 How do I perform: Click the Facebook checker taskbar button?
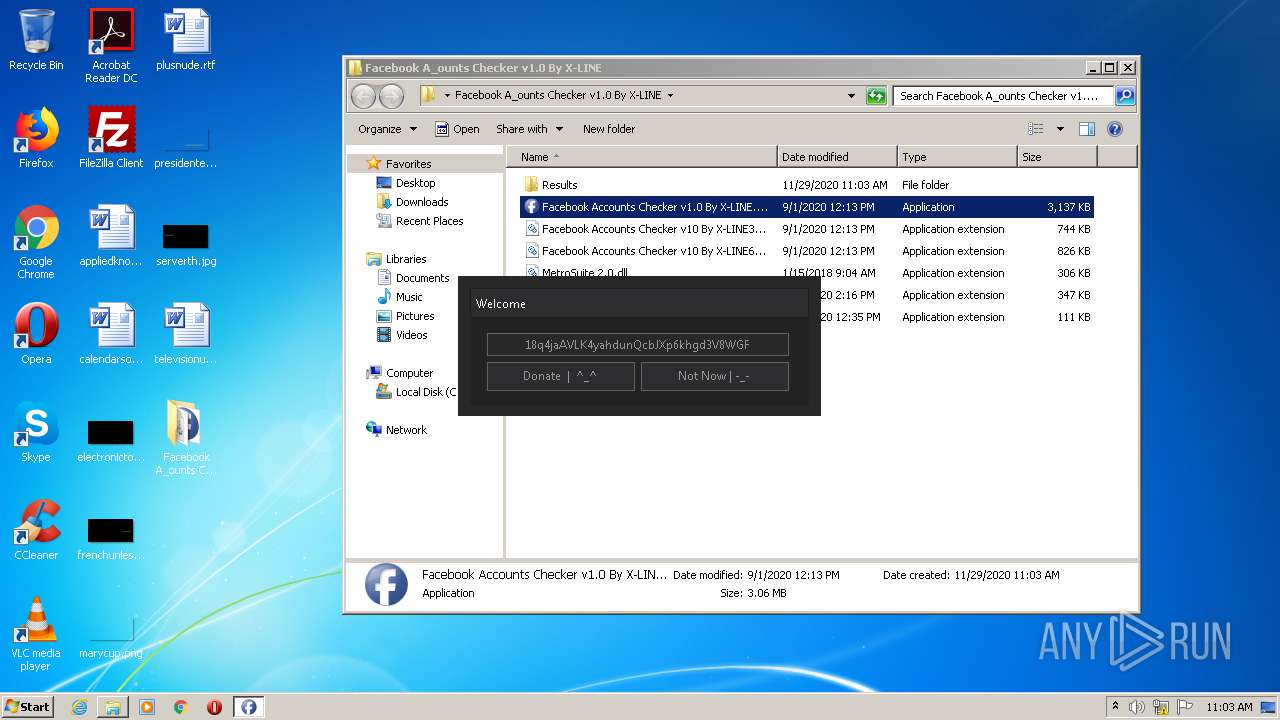click(x=248, y=707)
